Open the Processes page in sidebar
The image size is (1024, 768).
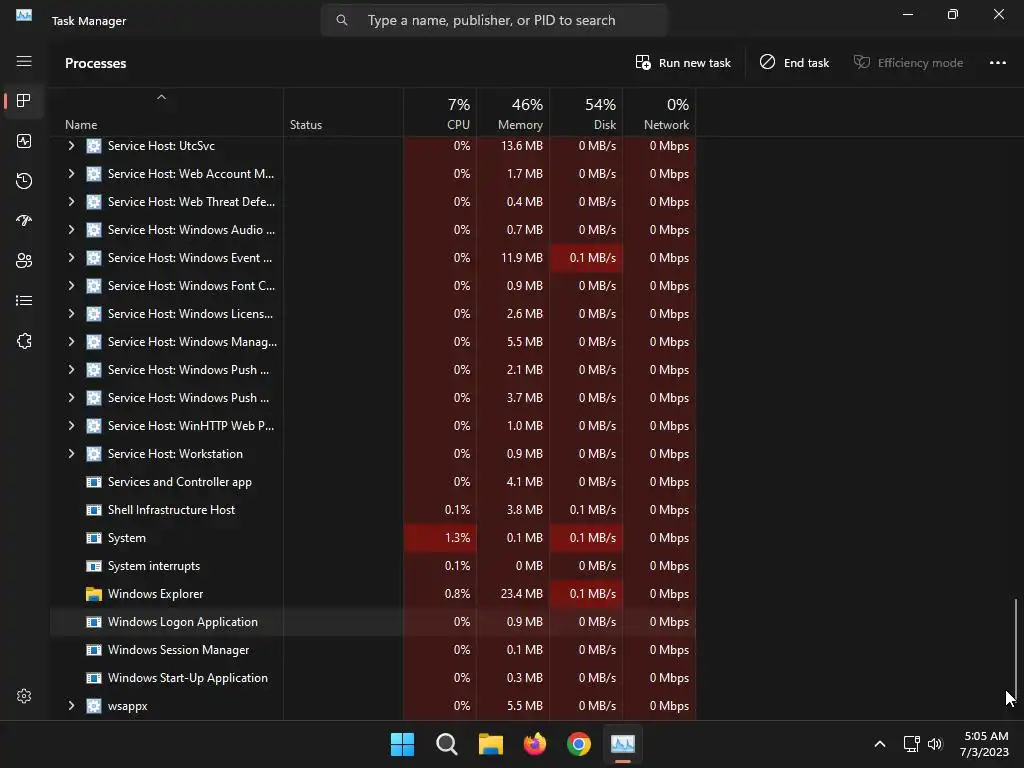[24, 101]
